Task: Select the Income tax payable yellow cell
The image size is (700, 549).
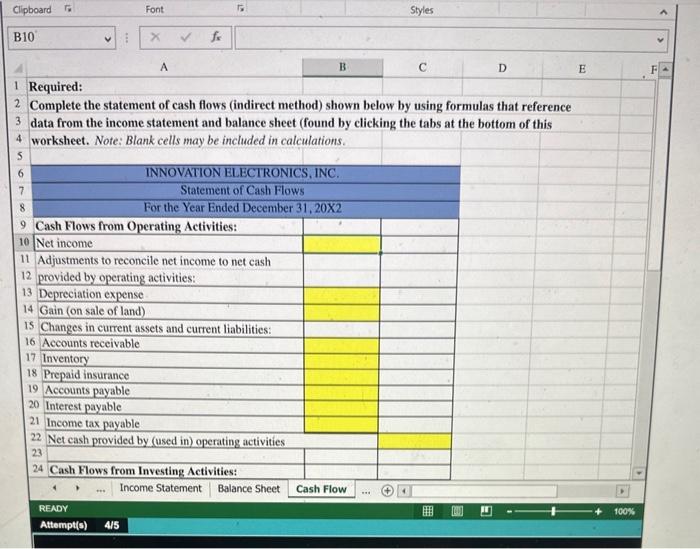Action: (341, 424)
